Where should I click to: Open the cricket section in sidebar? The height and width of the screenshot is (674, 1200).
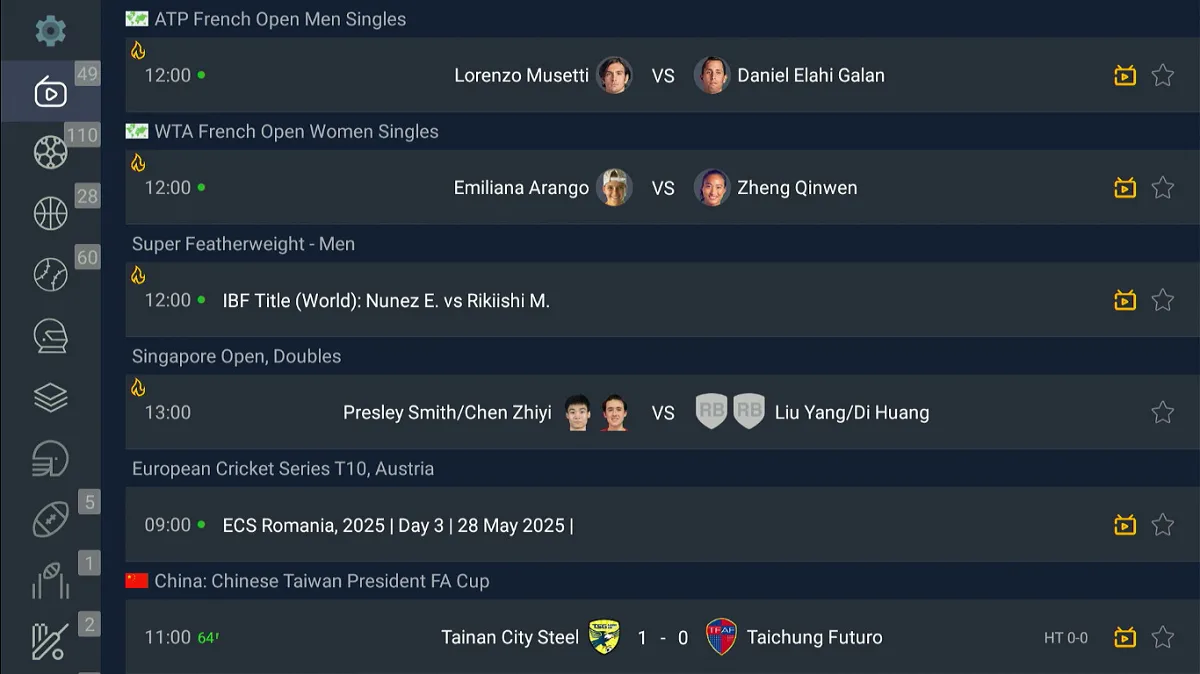(x=50, y=641)
